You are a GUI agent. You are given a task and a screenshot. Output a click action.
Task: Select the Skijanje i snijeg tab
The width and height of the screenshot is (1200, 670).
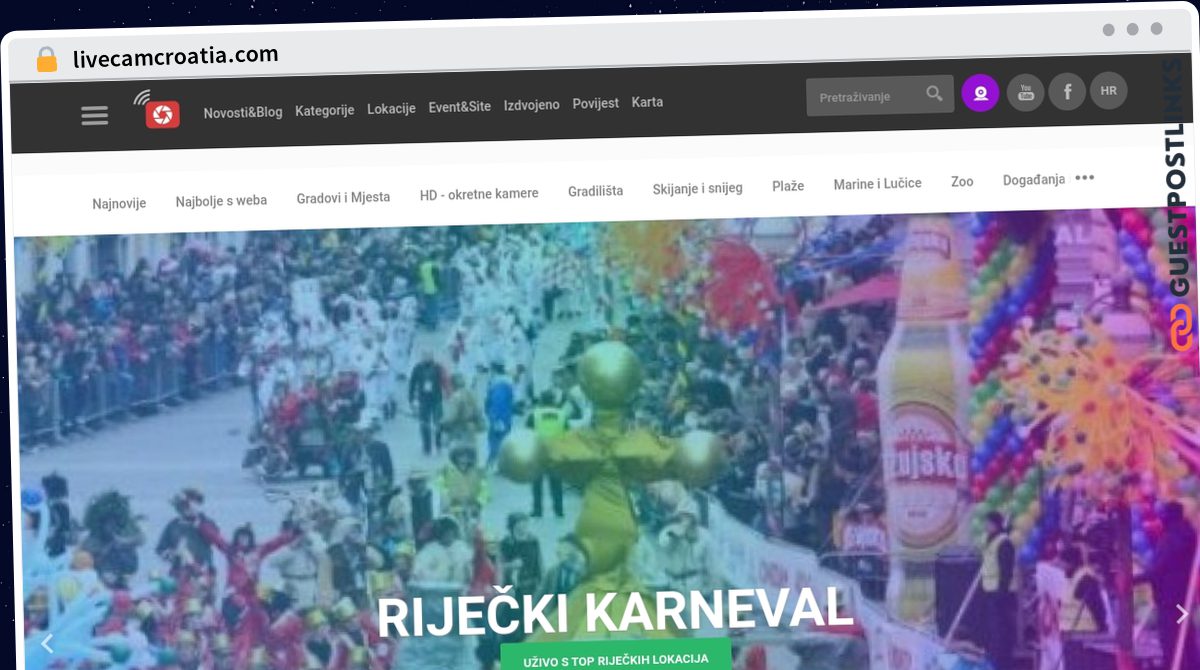coord(697,188)
